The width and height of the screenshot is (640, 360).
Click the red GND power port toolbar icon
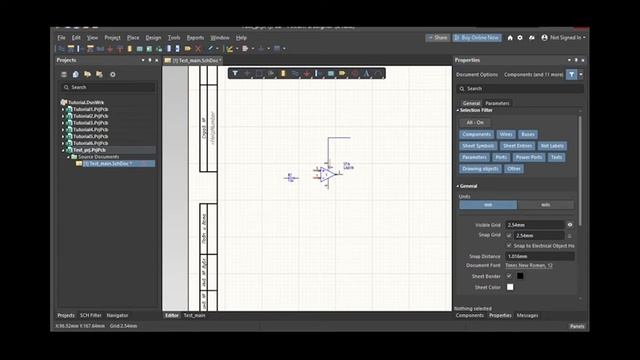[x=110, y=49]
